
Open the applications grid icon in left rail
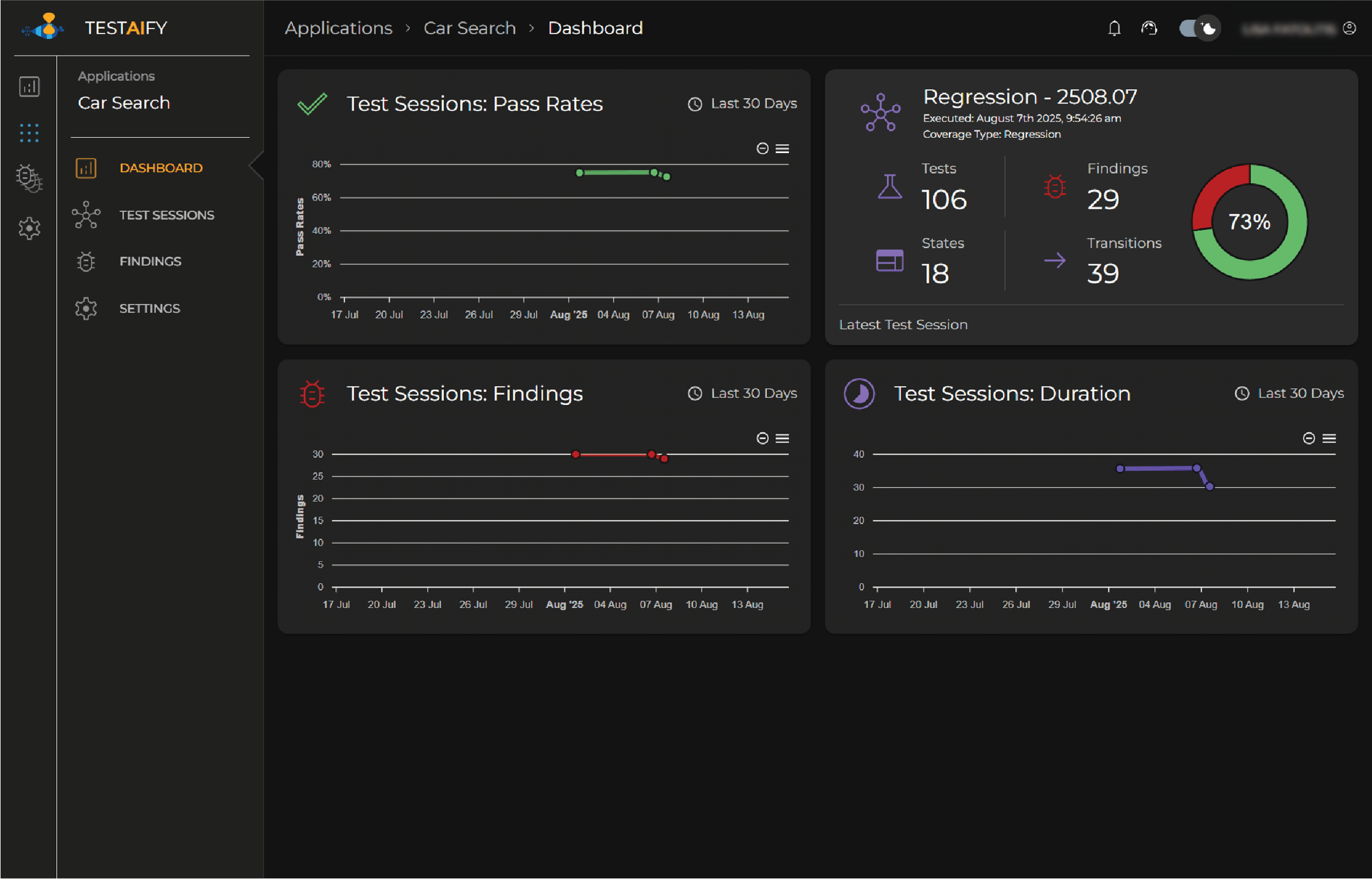[29, 132]
